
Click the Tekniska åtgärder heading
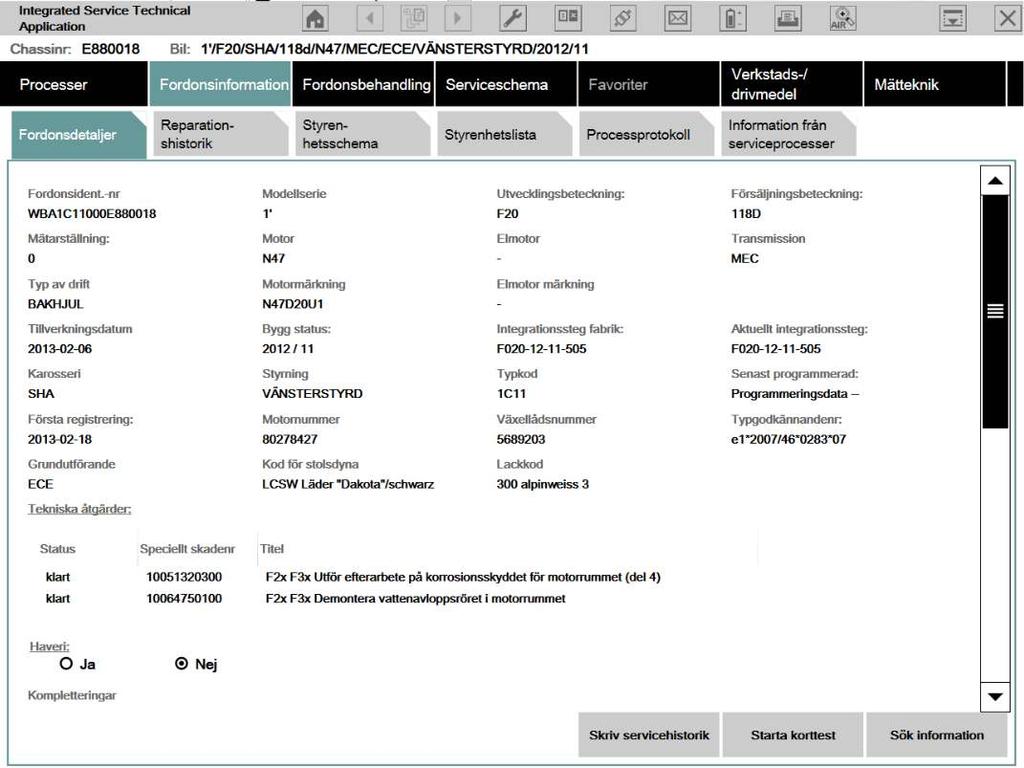[79, 509]
